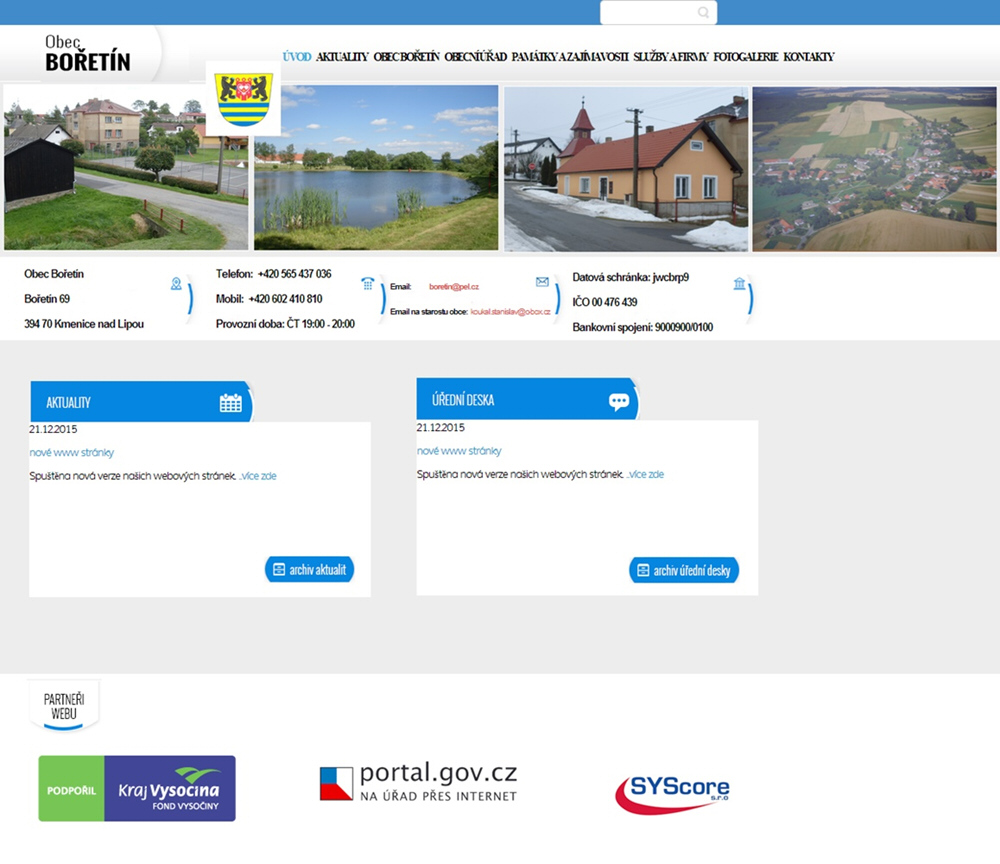
Task: Click the boretin@pel.cz email link
Action: point(454,287)
